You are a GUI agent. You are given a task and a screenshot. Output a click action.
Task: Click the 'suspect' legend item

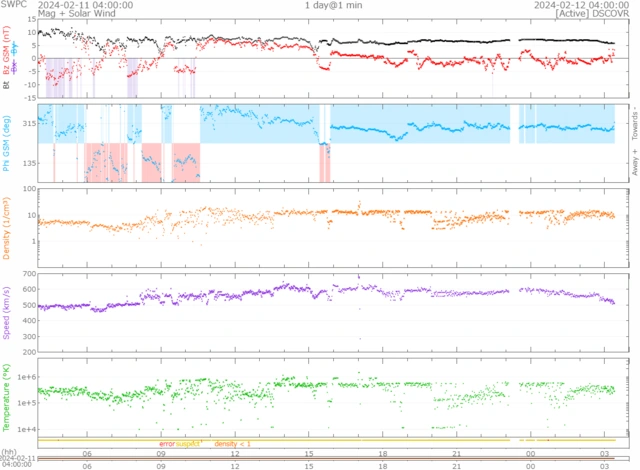click(190, 443)
